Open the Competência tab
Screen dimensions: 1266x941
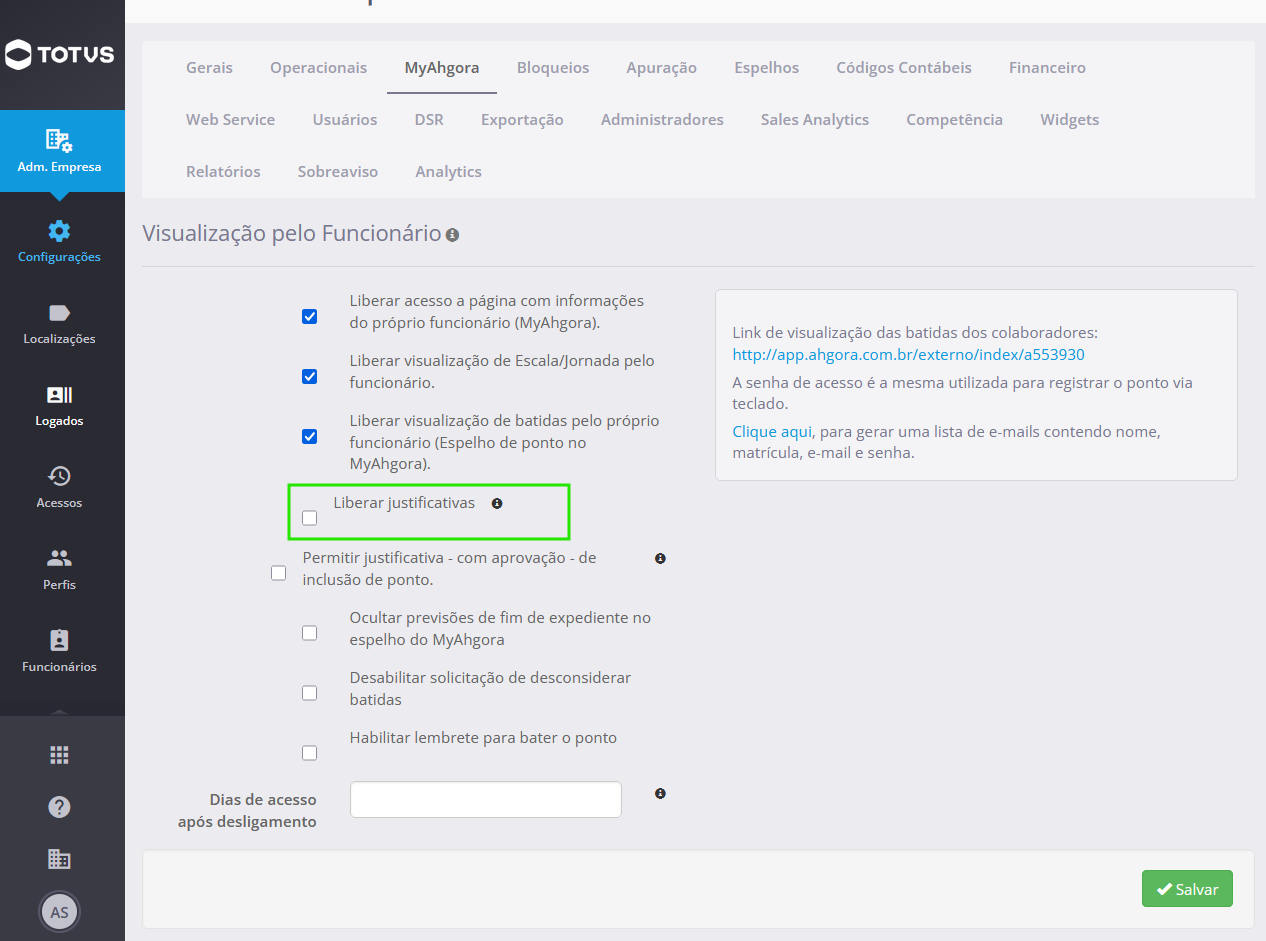pyautogui.click(x=954, y=120)
